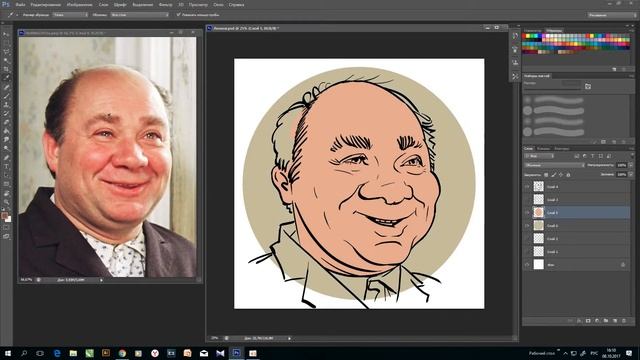Lock transparent pixels of the layer
Screen dimensions: 640x360
point(546,175)
